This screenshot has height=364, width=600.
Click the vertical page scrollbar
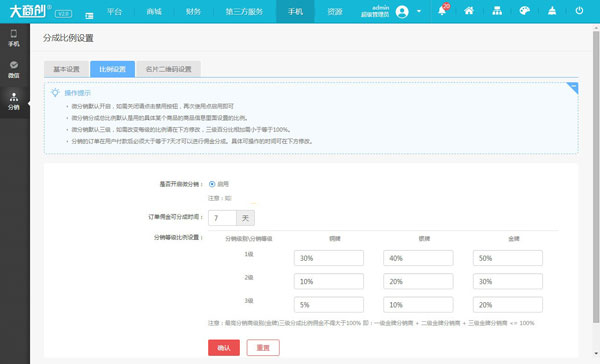coord(596,176)
